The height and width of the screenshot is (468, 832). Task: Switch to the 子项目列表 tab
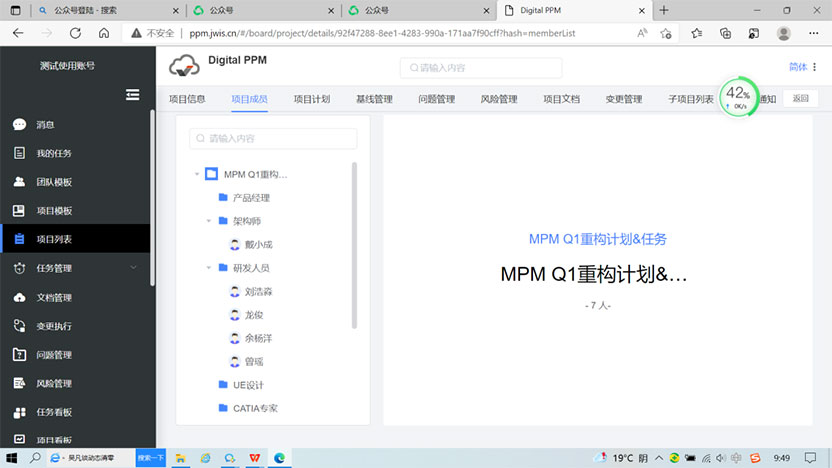(691, 99)
